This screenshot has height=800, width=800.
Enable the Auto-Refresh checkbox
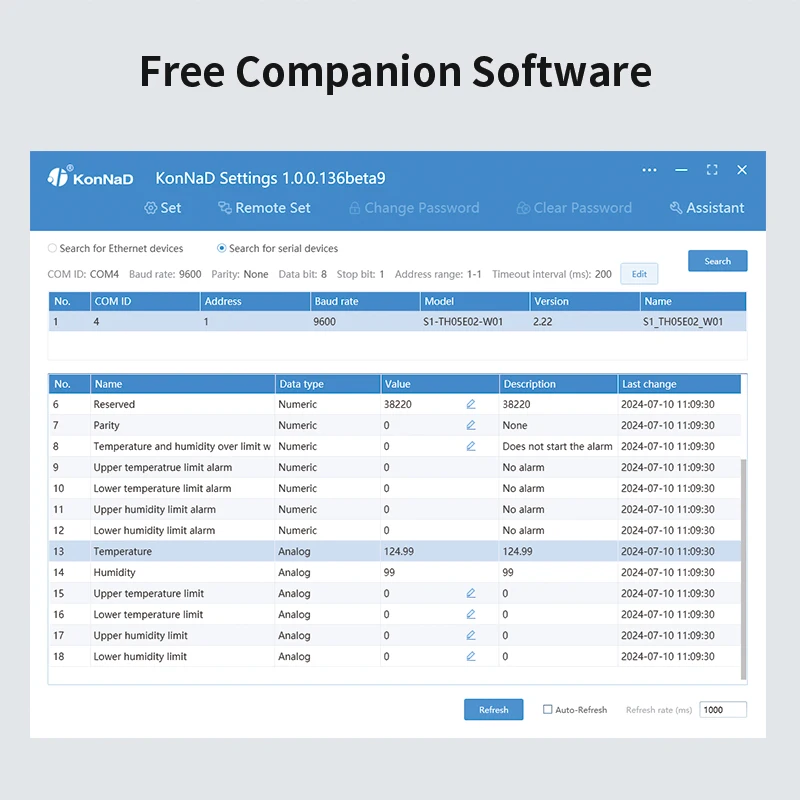point(547,709)
